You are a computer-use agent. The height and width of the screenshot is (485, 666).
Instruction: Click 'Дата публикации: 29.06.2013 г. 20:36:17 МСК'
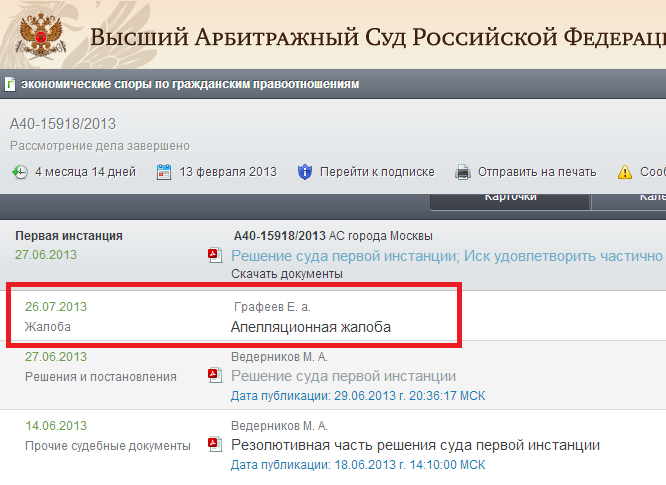[x=358, y=396]
